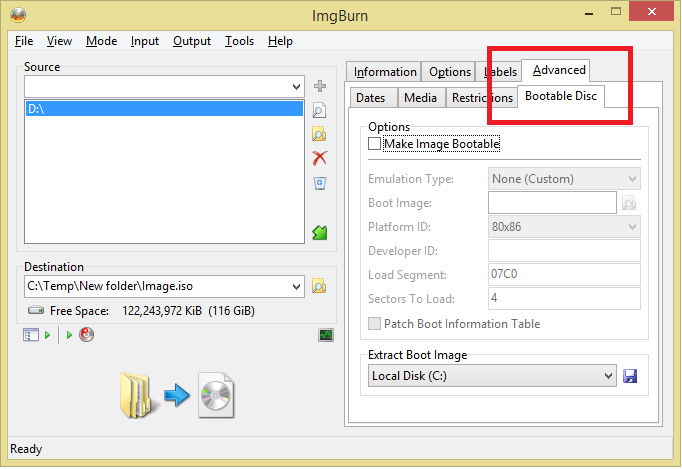Screen dimensions: 682x469
Task: Open the Tools menu
Action: coord(239,41)
